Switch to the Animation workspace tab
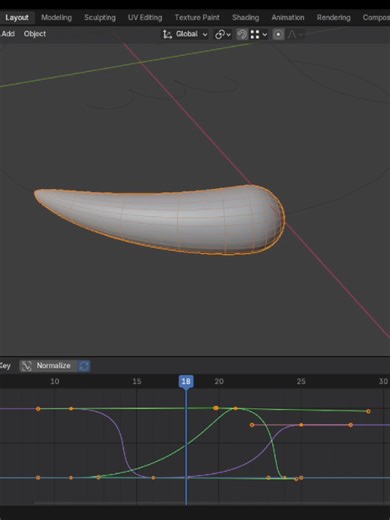 point(288,17)
